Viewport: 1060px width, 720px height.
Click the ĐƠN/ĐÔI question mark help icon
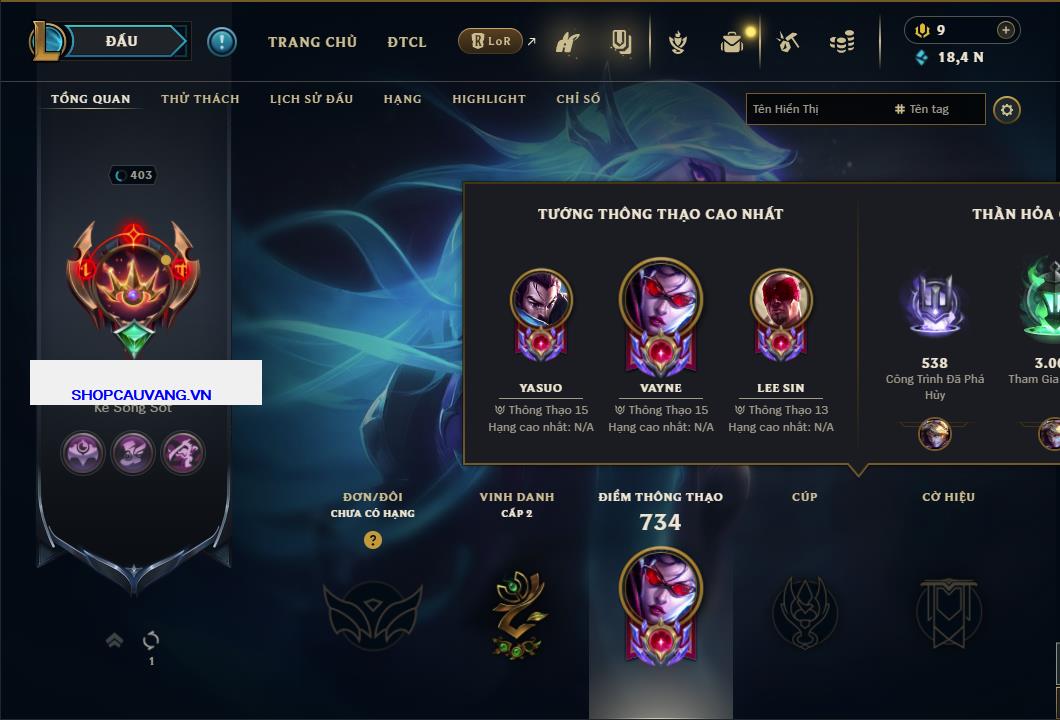[372, 539]
